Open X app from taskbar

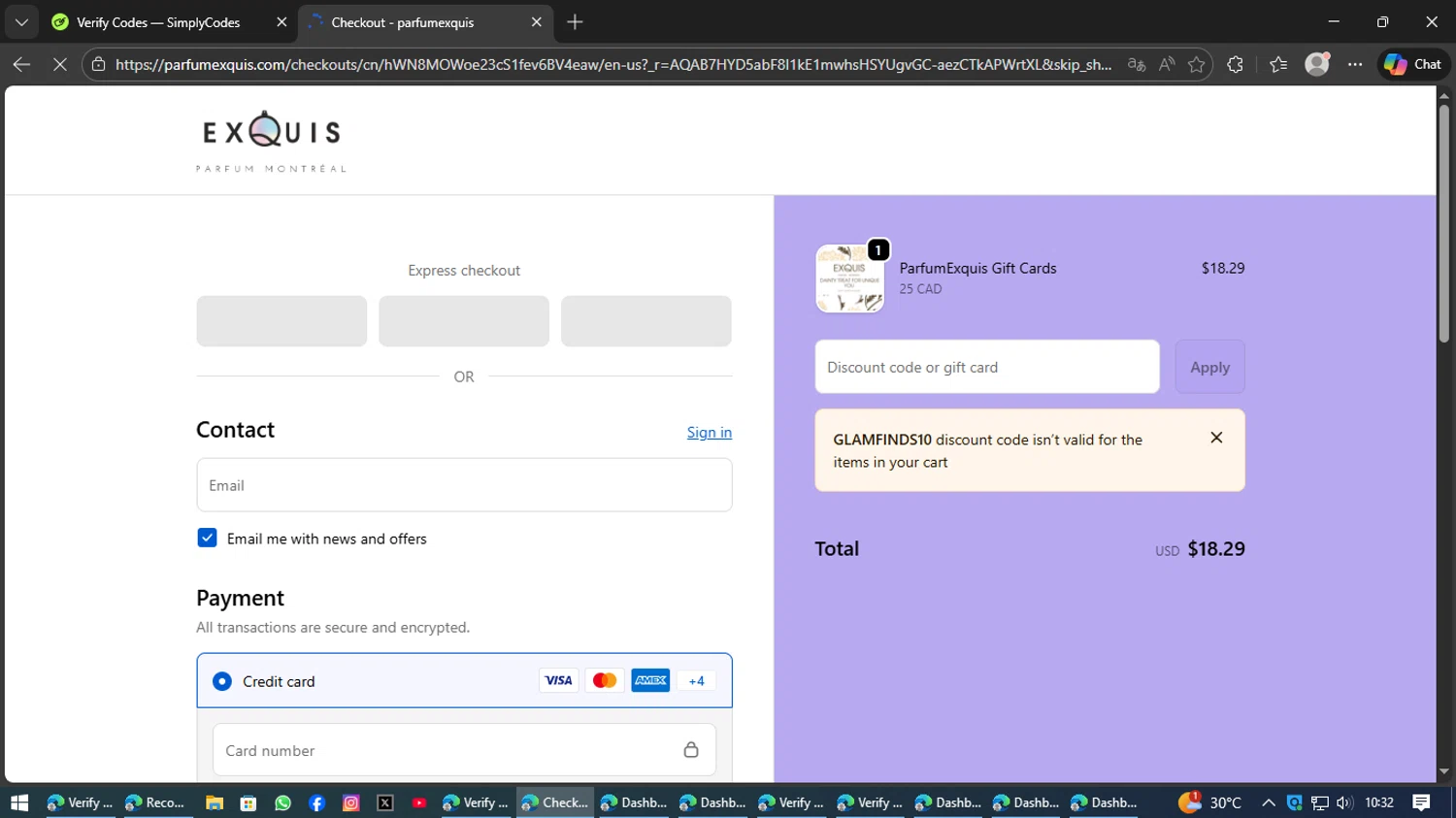385,802
